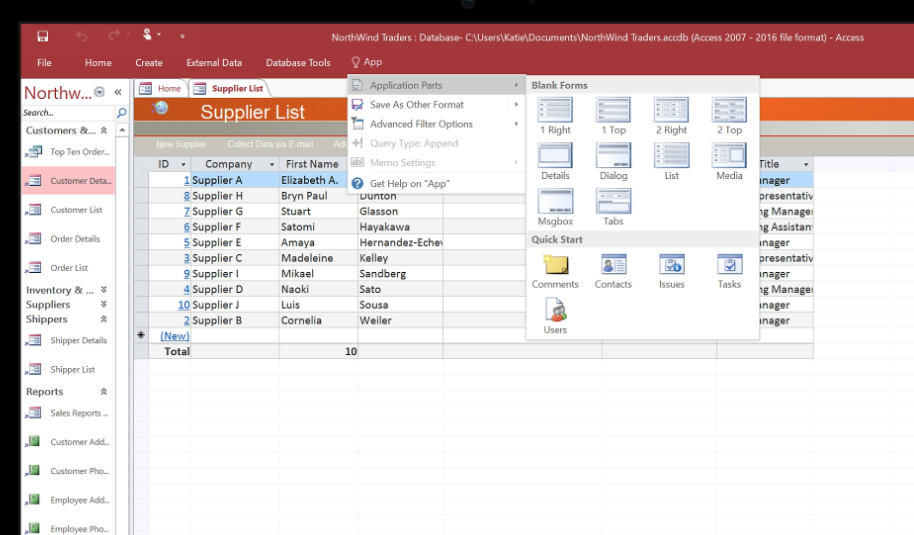Open the Company column filter dropdown
This screenshot has height=535, width=914.
click(272, 164)
